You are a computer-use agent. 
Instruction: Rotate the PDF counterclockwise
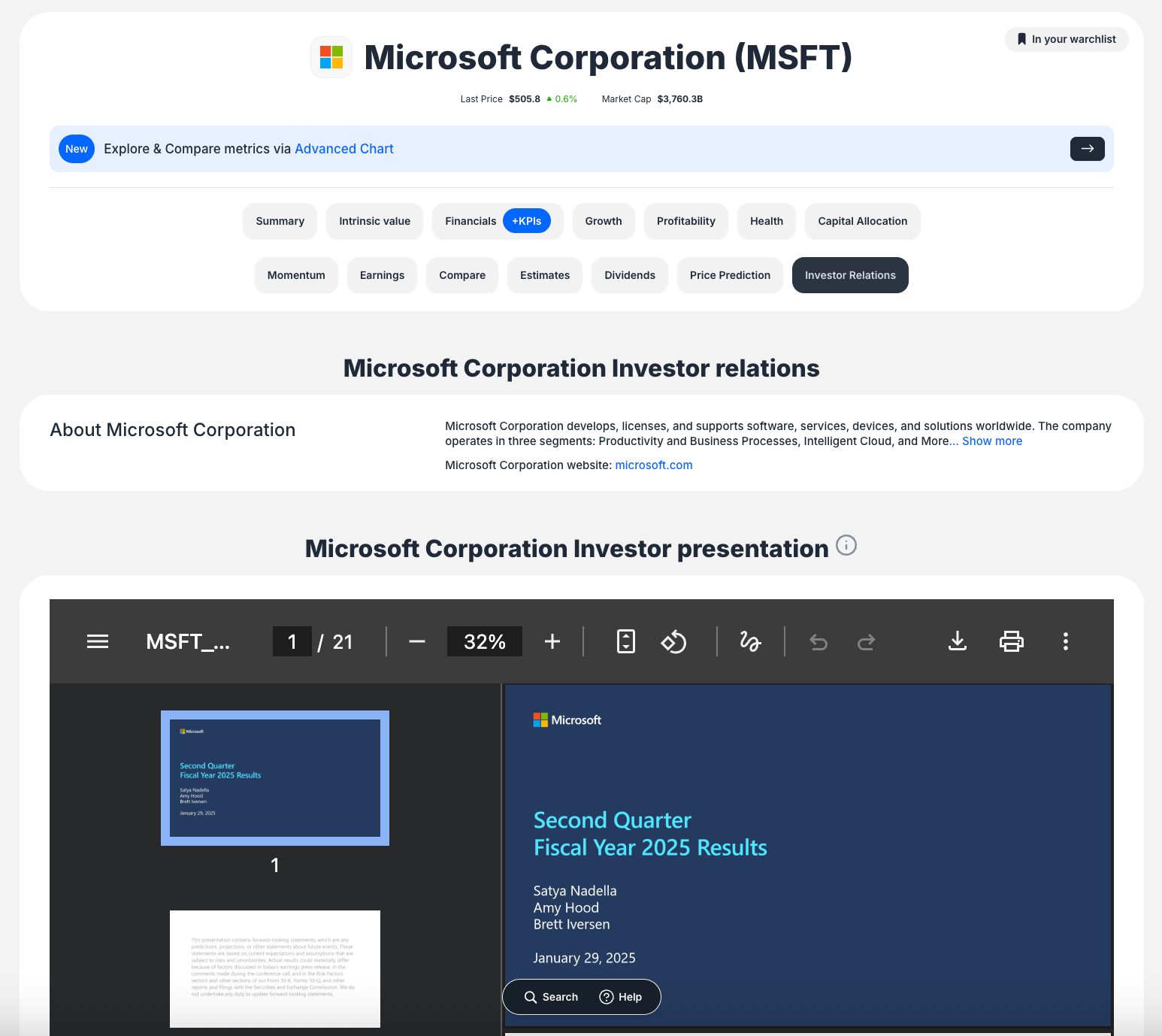click(673, 641)
